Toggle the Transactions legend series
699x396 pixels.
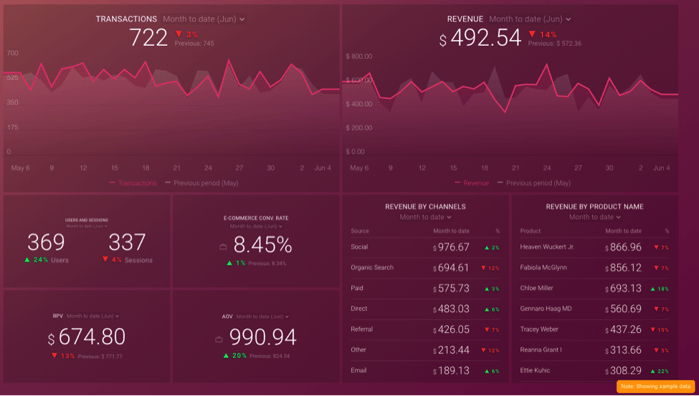point(133,183)
